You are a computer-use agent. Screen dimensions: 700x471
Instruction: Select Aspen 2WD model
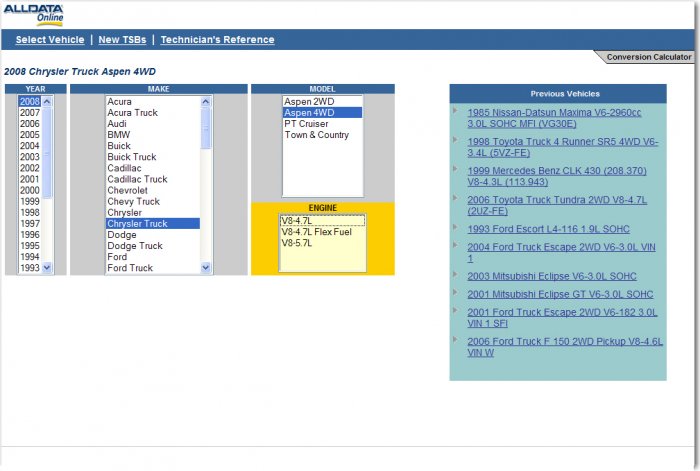322,101
